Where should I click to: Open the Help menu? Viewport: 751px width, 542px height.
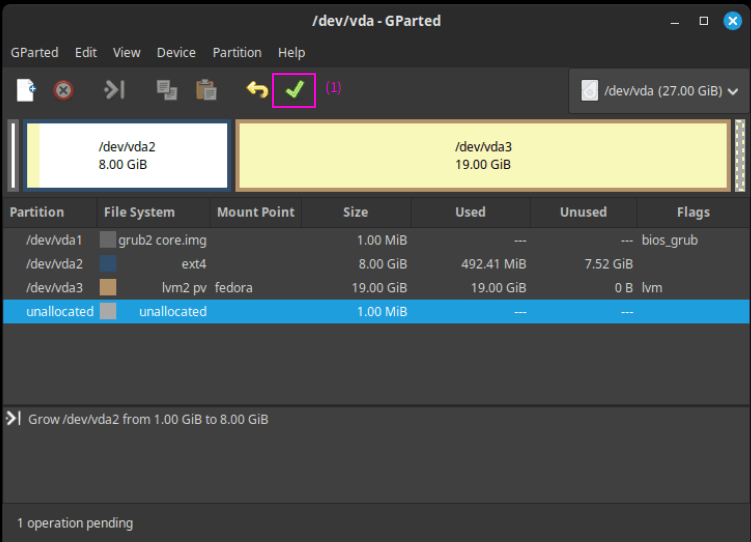pos(291,53)
